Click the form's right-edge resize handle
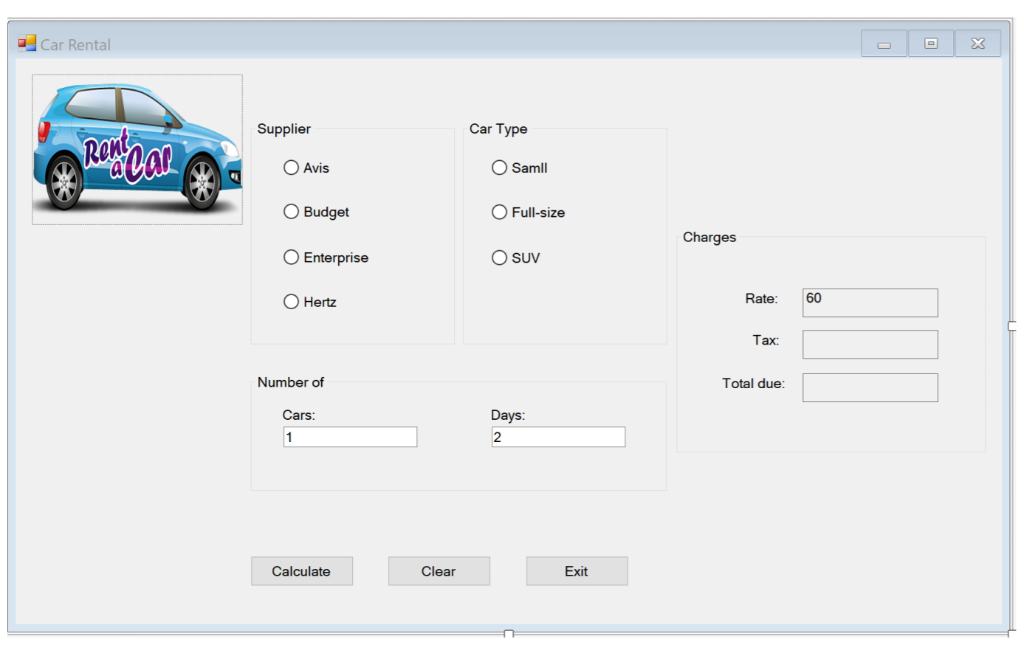1024x656 pixels. [1012, 326]
